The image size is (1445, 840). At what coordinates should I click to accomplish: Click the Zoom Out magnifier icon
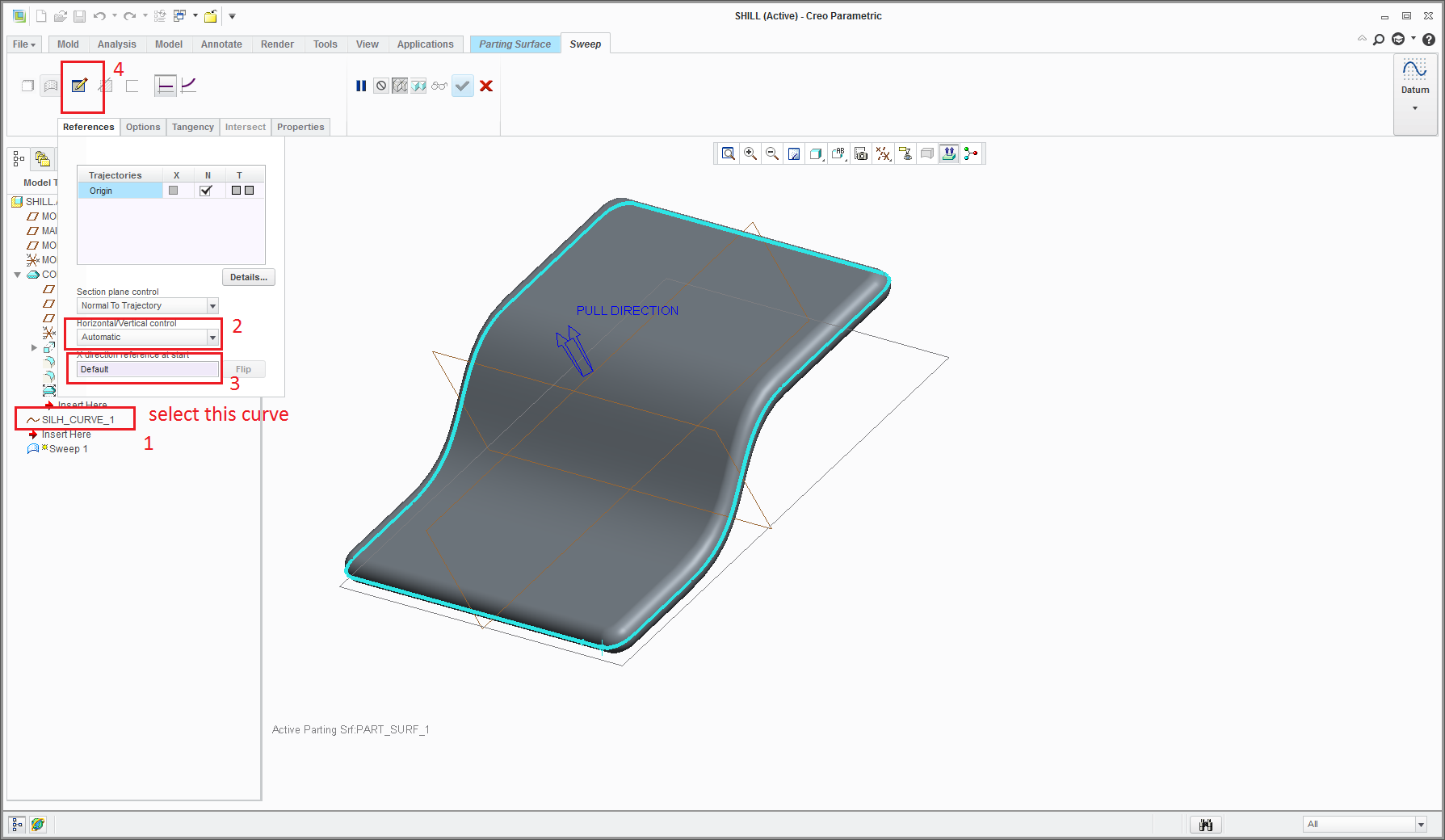pos(772,153)
